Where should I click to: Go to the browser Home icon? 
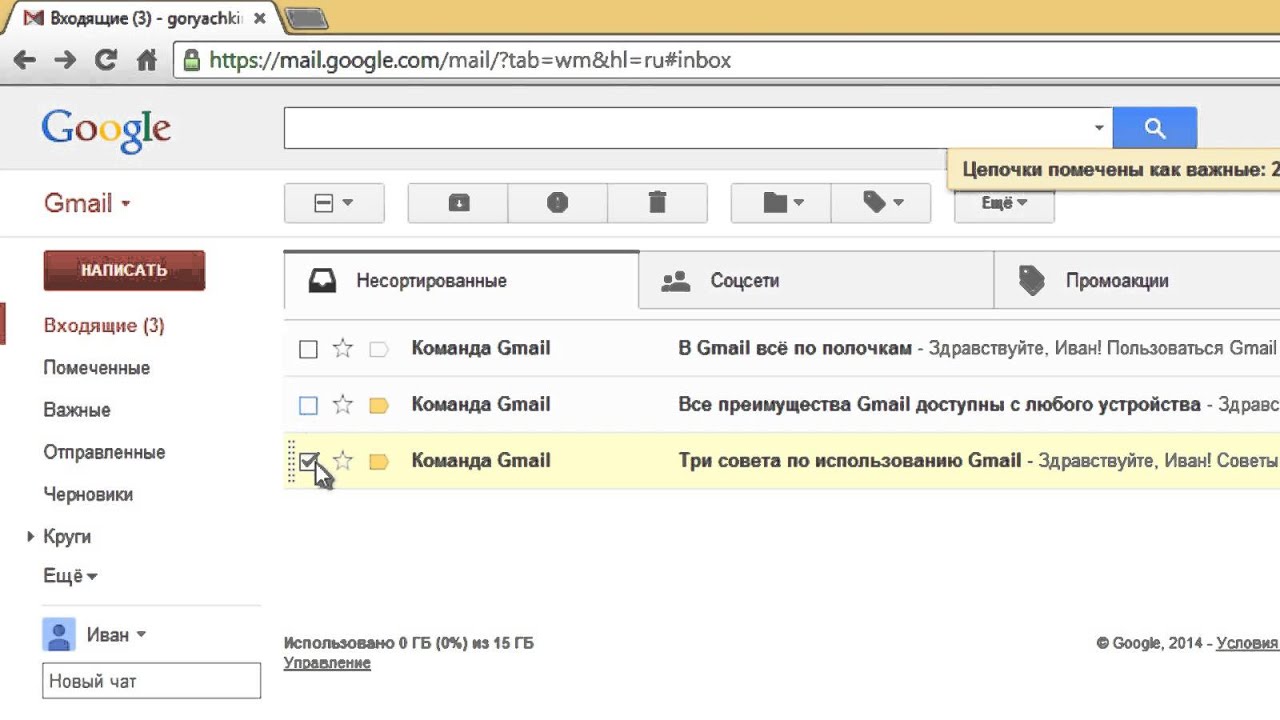147,60
